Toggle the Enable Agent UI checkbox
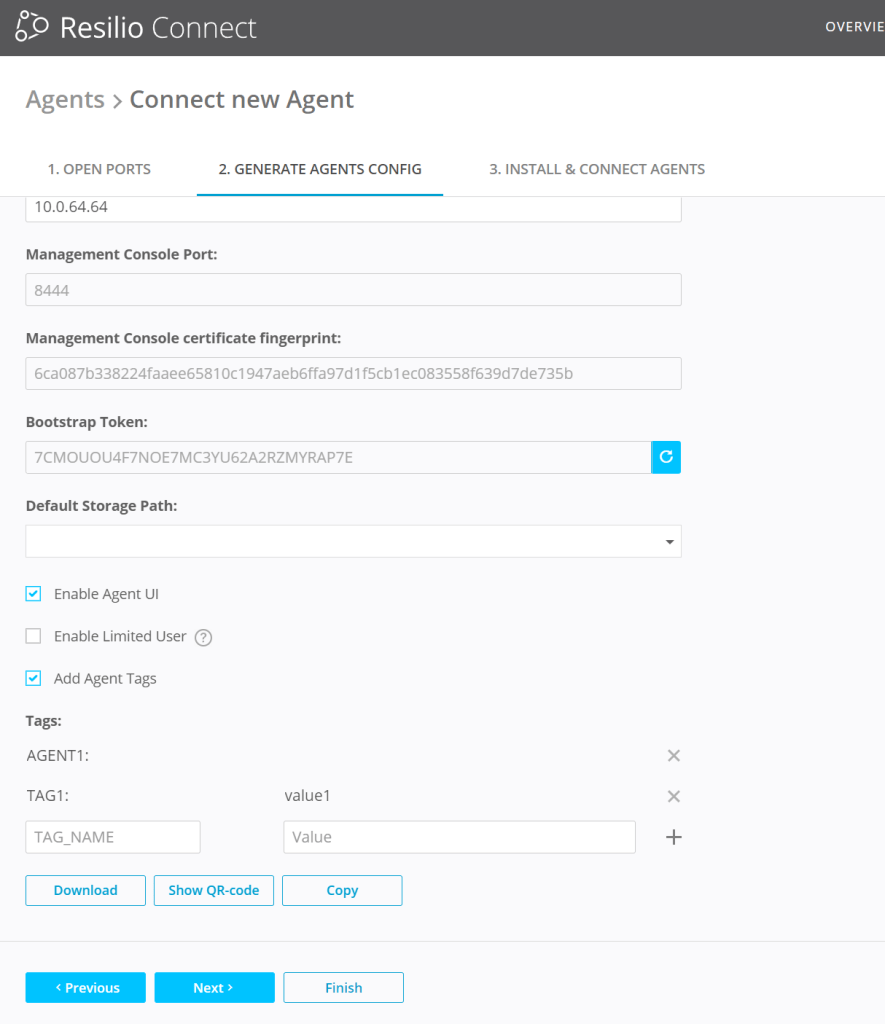 click(x=34, y=594)
